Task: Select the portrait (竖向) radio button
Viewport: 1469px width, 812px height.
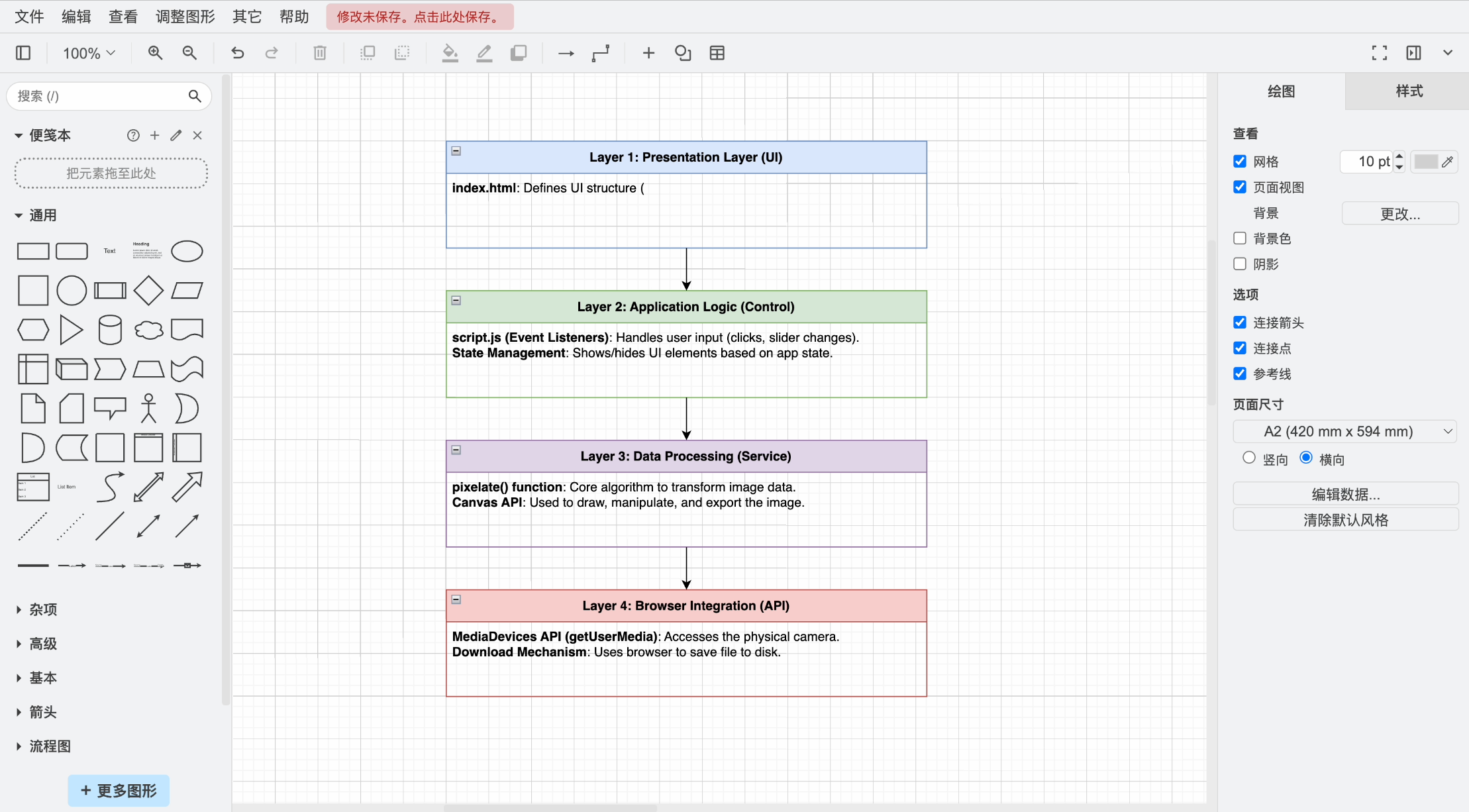Action: point(1249,458)
